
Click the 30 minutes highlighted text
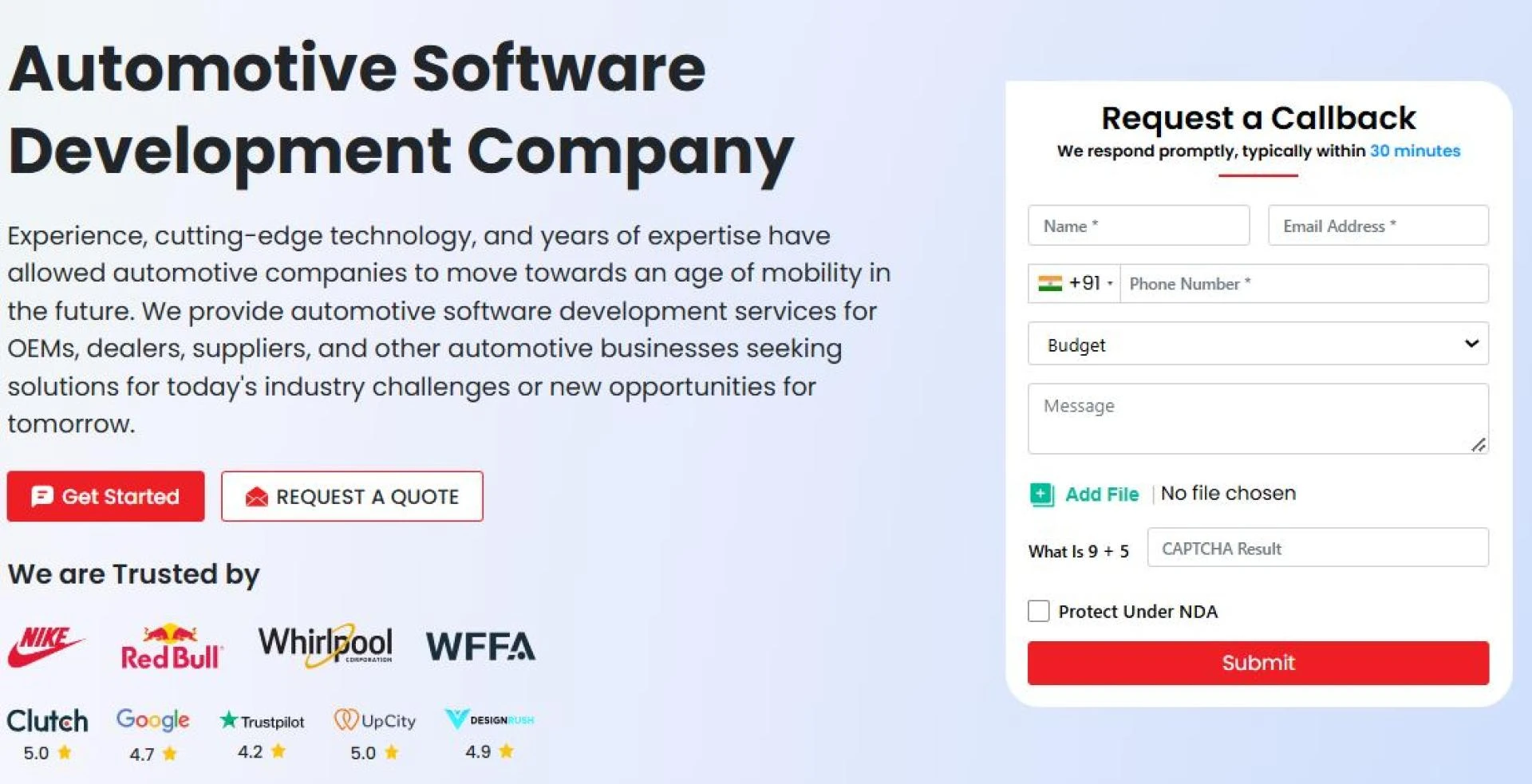pos(1415,150)
